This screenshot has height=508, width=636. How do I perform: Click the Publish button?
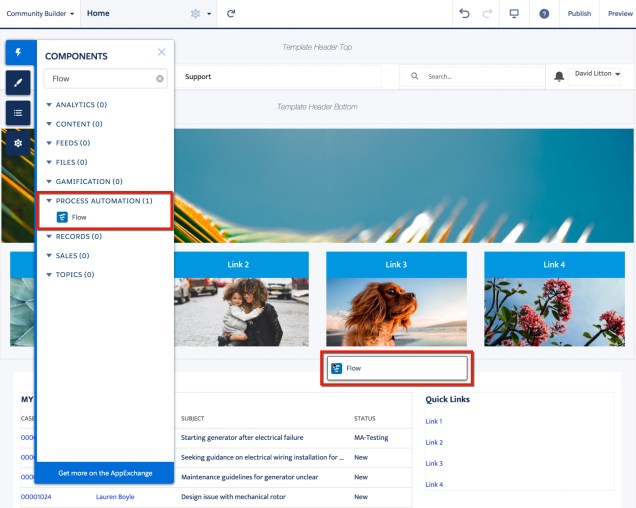[579, 14]
